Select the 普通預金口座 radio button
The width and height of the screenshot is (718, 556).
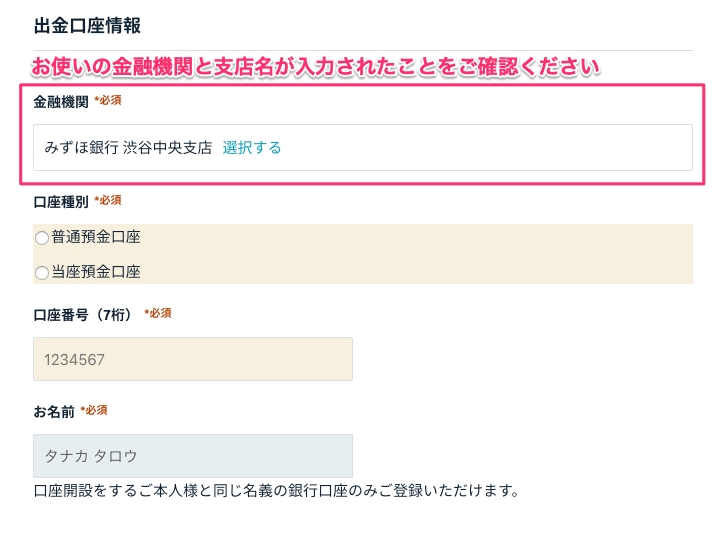pyautogui.click(x=42, y=238)
